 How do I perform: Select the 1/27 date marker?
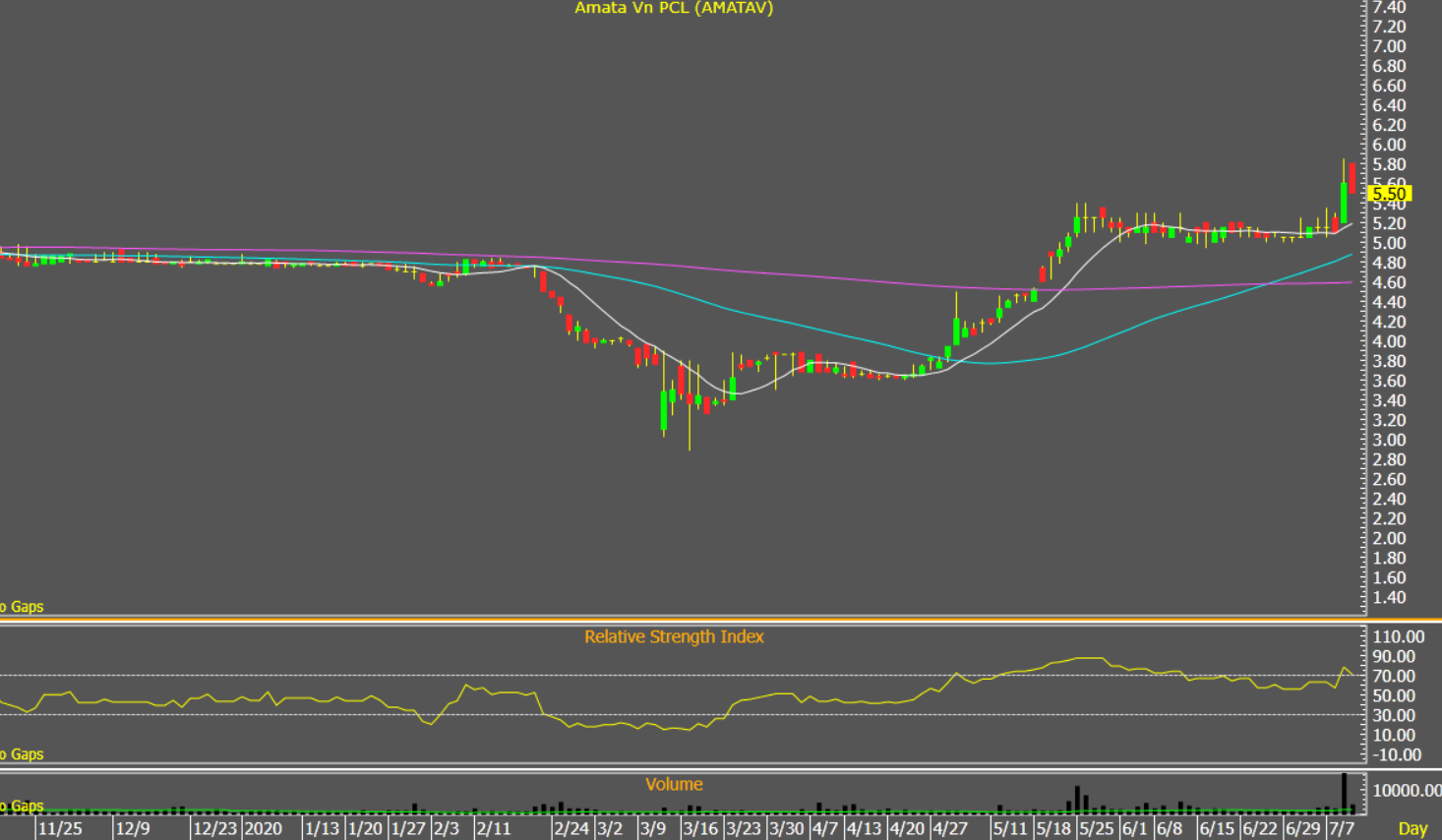click(408, 828)
